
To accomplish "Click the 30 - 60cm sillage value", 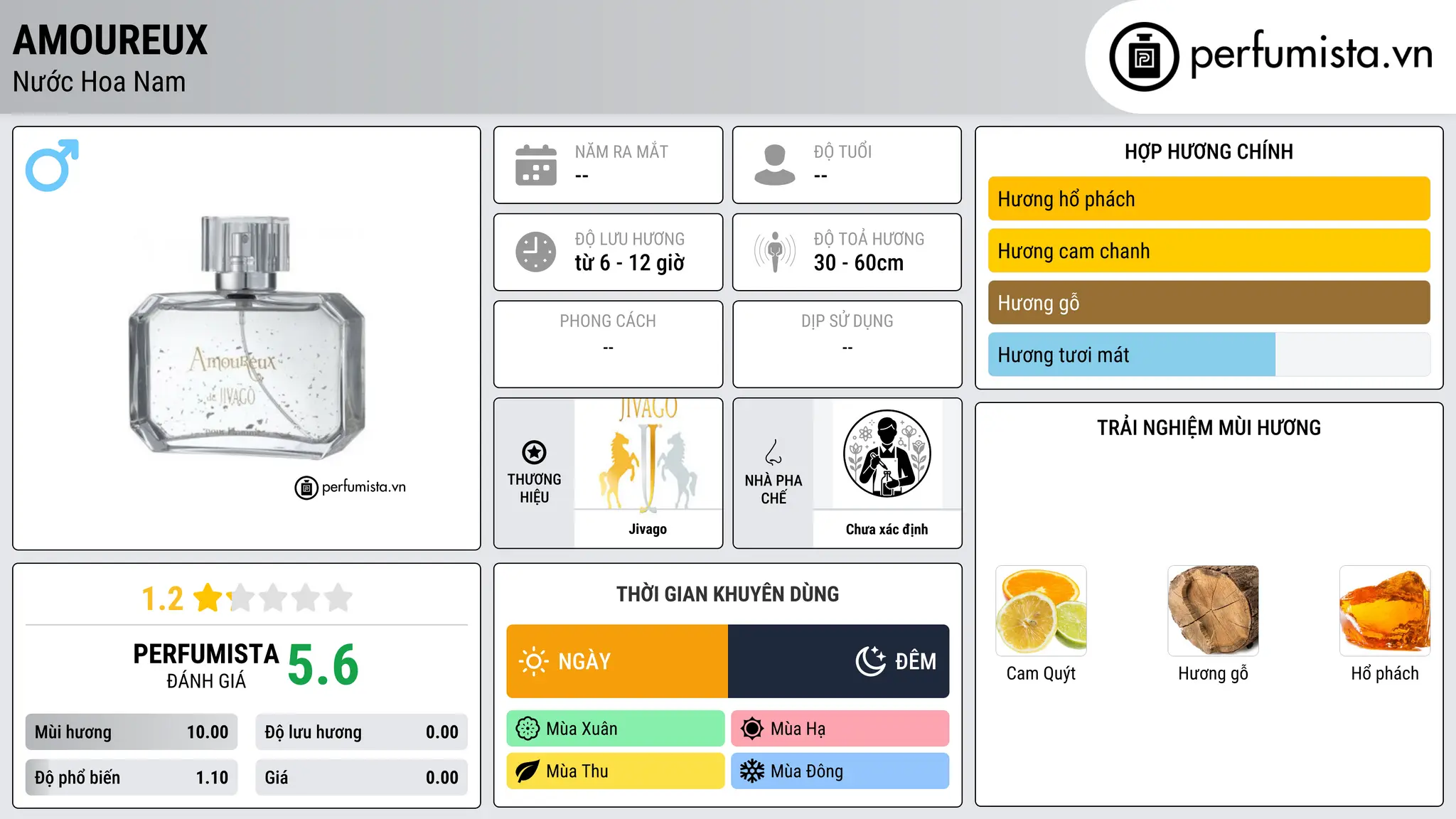I will coord(859,263).
